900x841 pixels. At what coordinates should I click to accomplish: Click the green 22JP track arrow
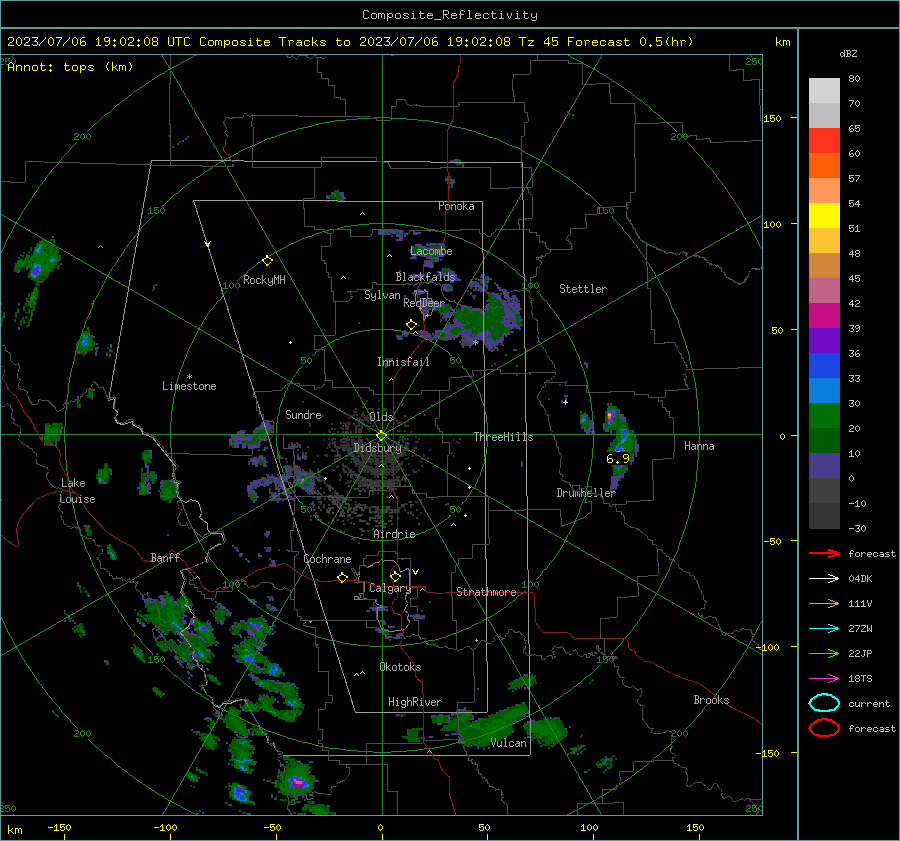pyautogui.click(x=824, y=653)
